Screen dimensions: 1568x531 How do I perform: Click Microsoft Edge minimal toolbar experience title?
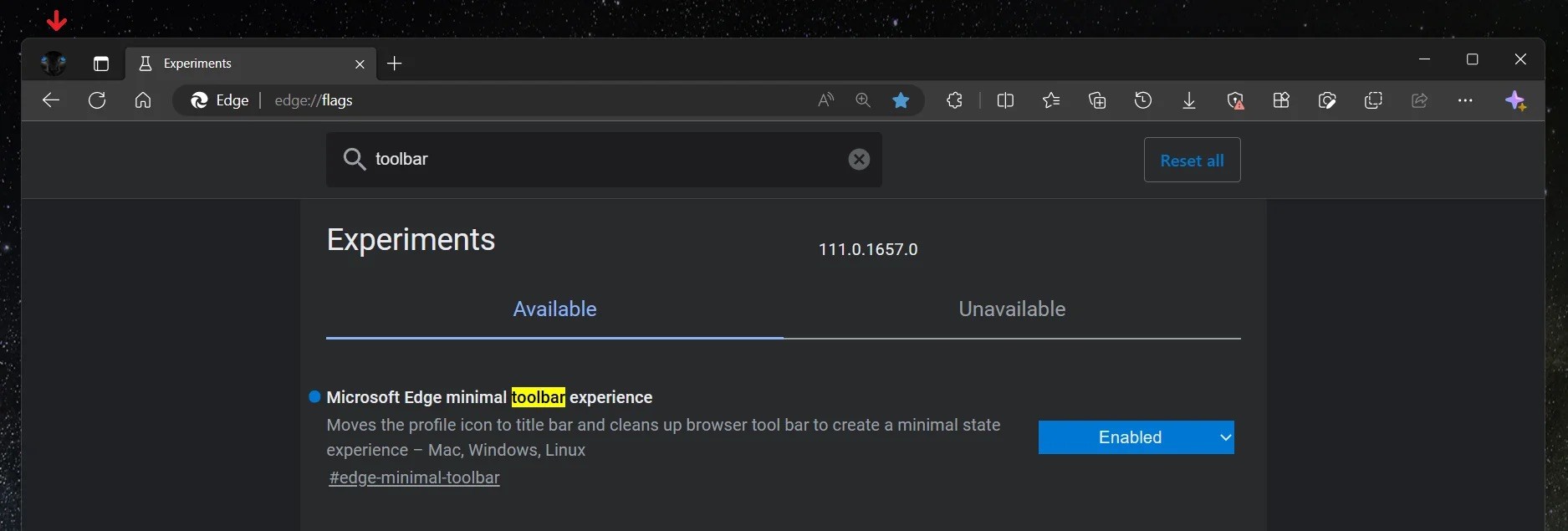[489, 397]
